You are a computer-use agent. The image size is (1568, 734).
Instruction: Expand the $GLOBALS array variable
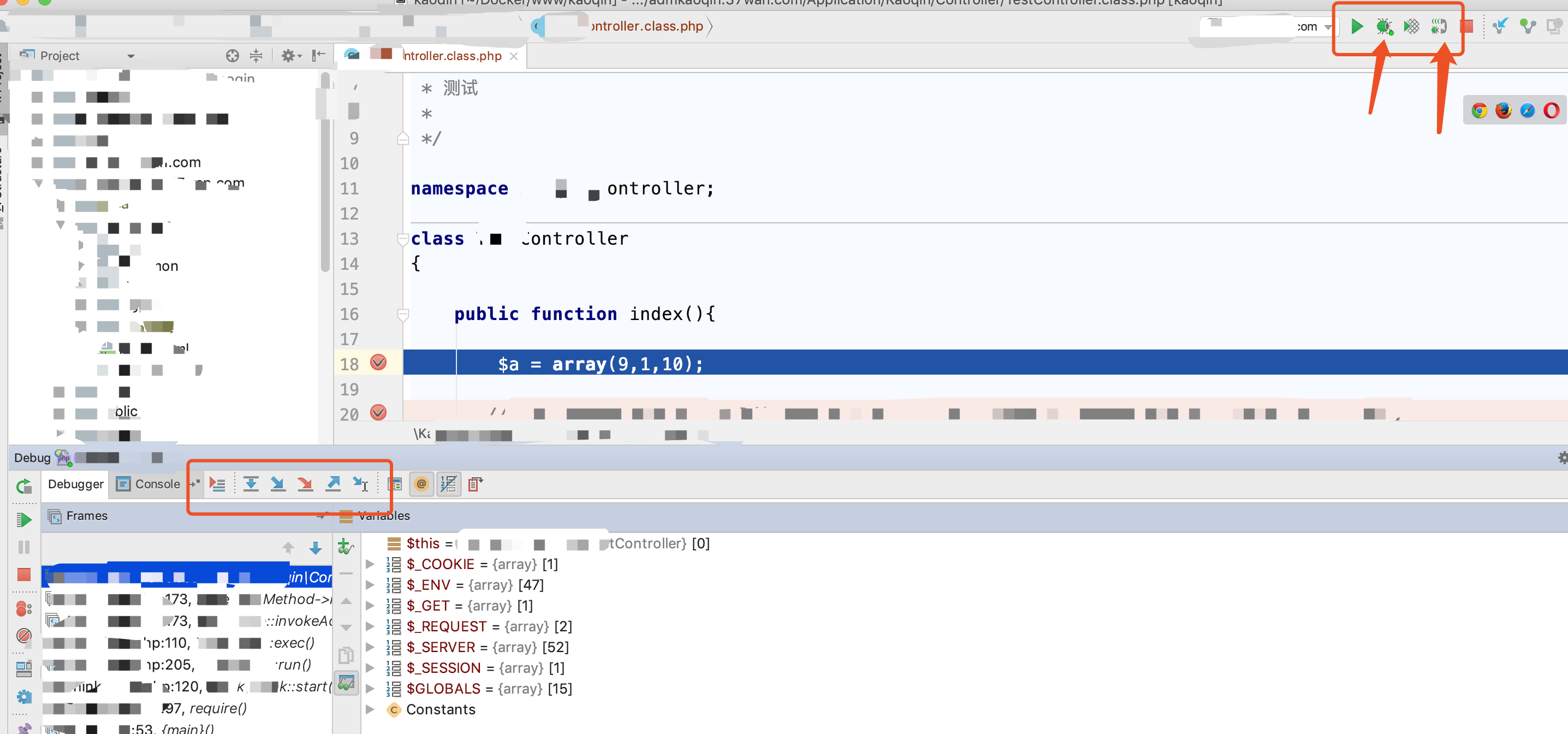pos(370,688)
